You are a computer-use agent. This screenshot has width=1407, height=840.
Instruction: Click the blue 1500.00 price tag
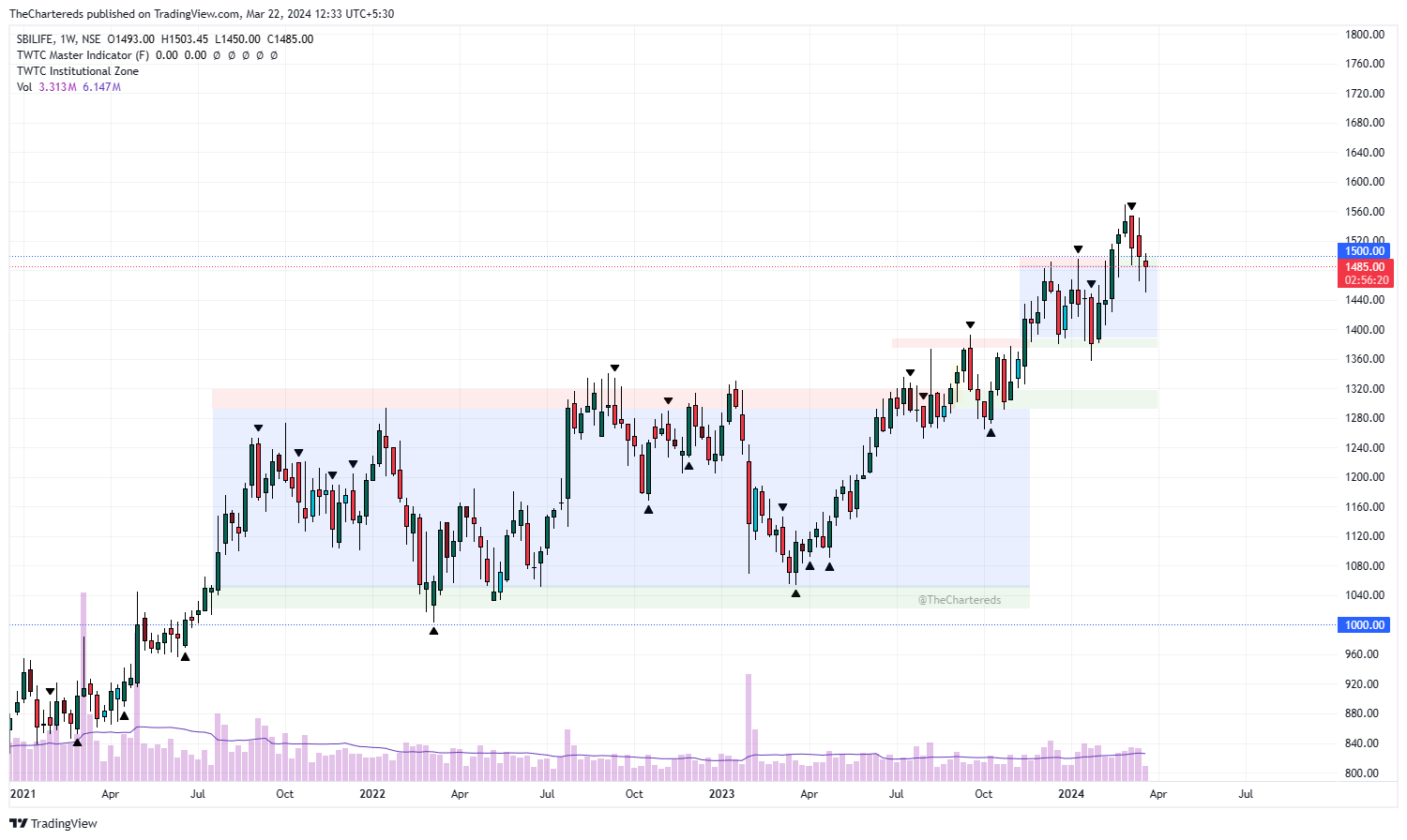[x=1365, y=251]
